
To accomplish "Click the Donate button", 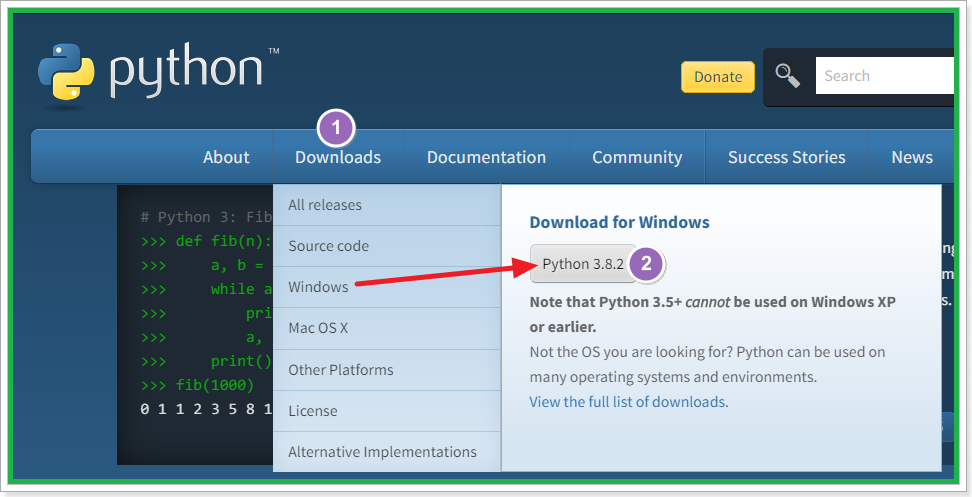I will pyautogui.click(x=718, y=77).
